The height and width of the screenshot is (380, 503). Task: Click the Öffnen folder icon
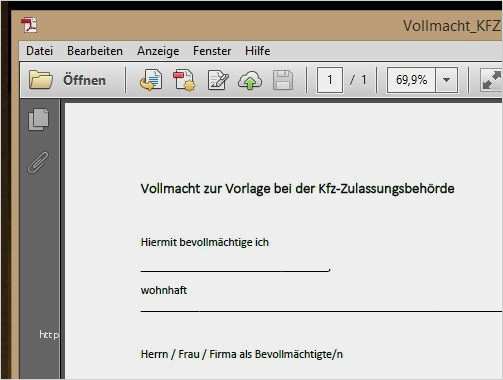pyautogui.click(x=41, y=80)
